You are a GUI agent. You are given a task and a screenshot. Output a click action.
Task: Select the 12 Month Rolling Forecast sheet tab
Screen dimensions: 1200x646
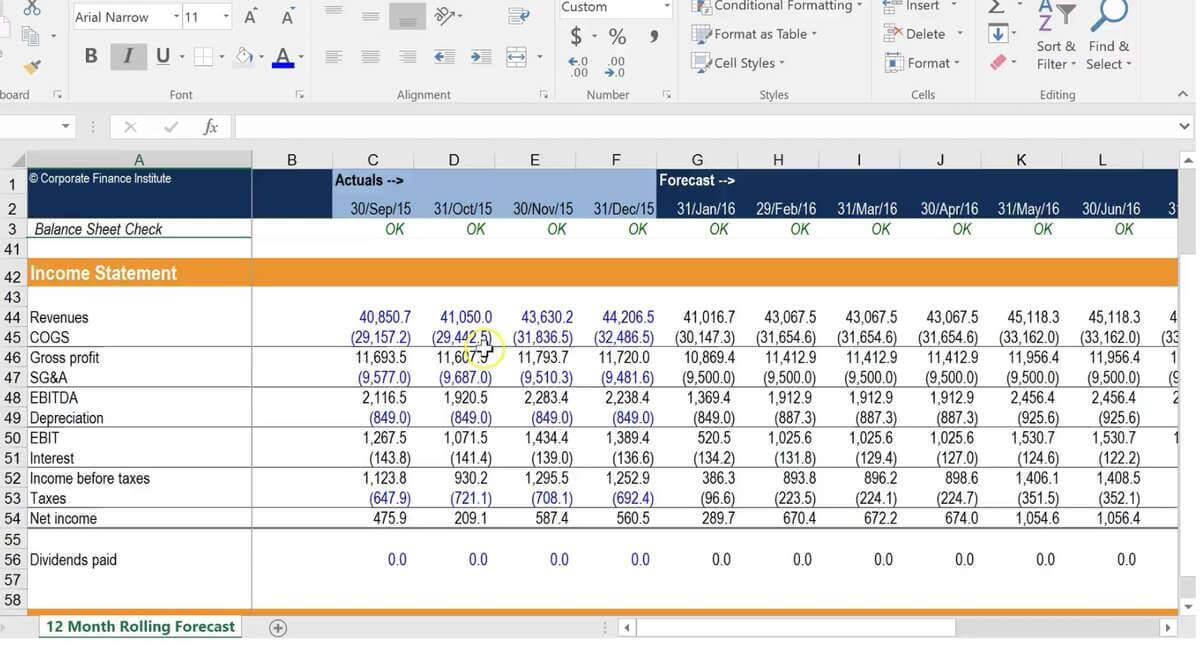(140, 627)
